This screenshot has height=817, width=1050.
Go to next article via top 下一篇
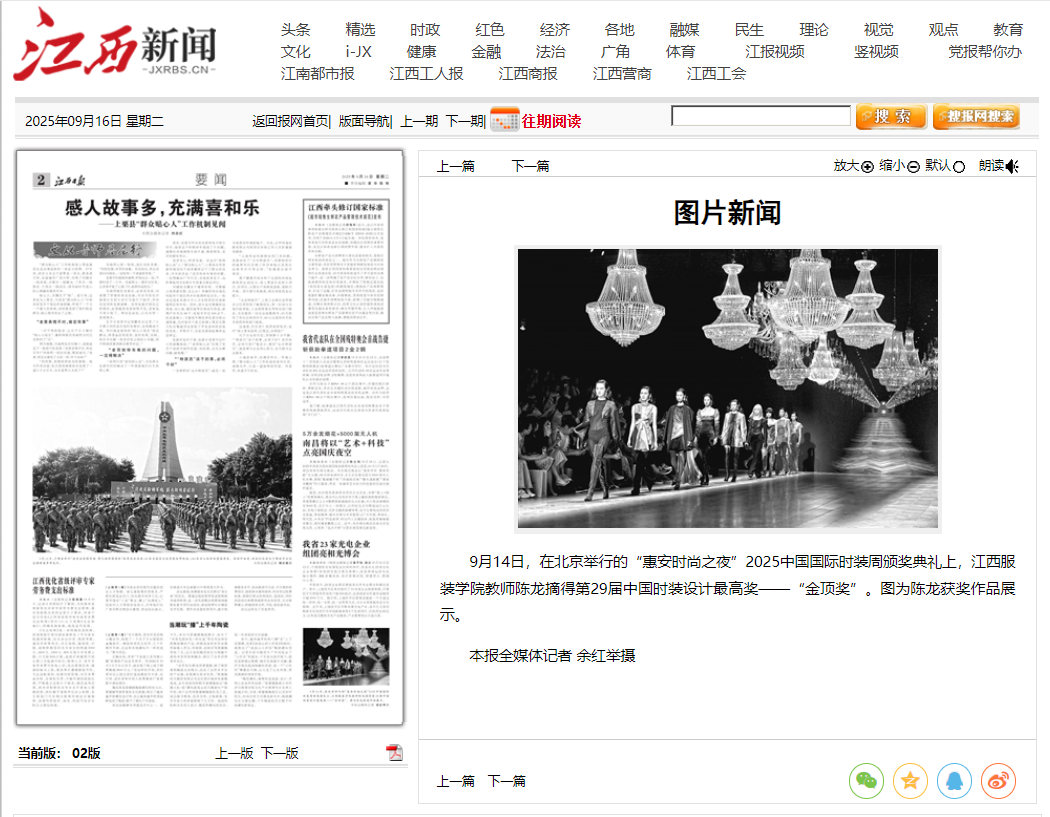[530, 166]
